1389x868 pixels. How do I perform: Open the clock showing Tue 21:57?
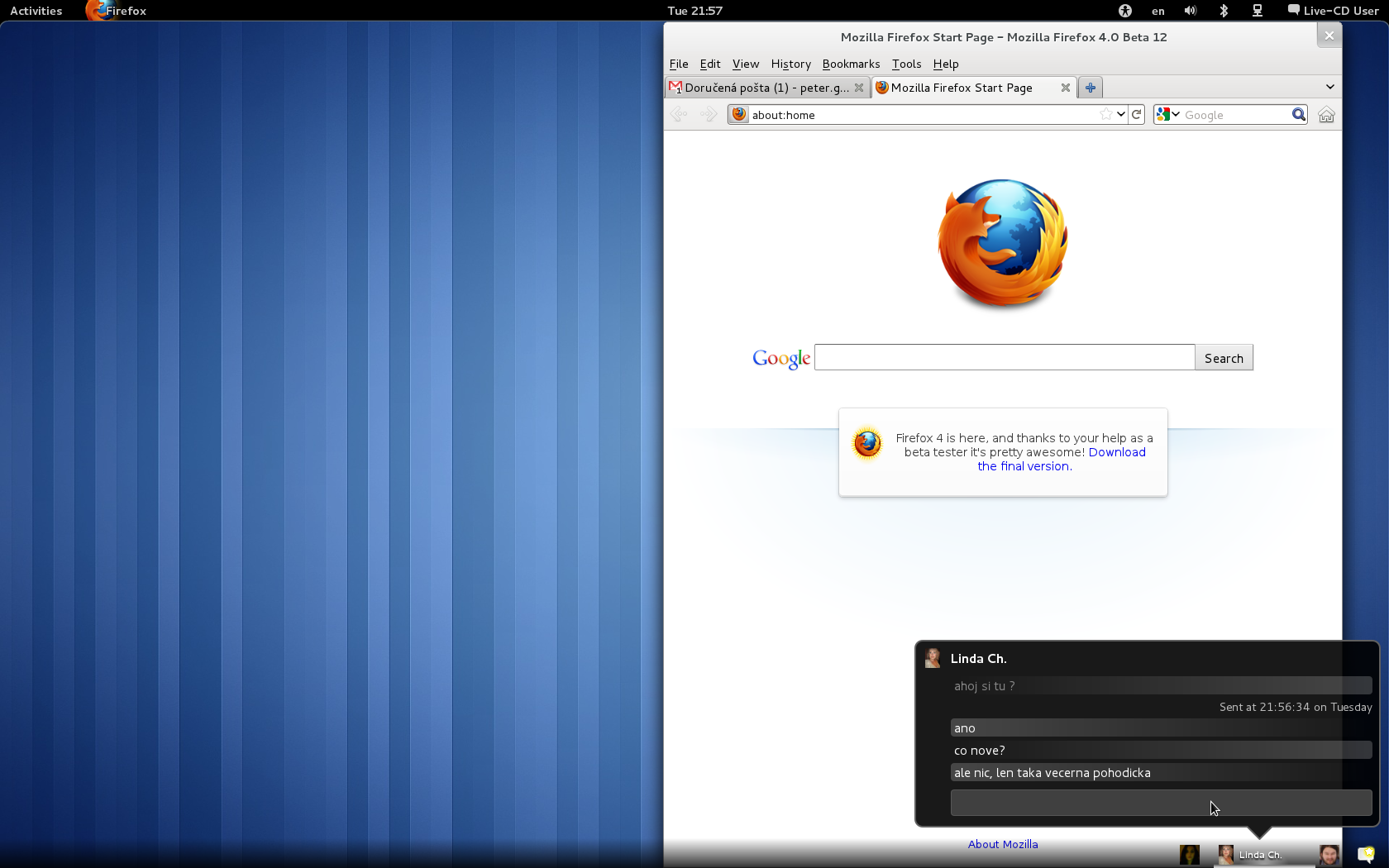click(x=695, y=11)
